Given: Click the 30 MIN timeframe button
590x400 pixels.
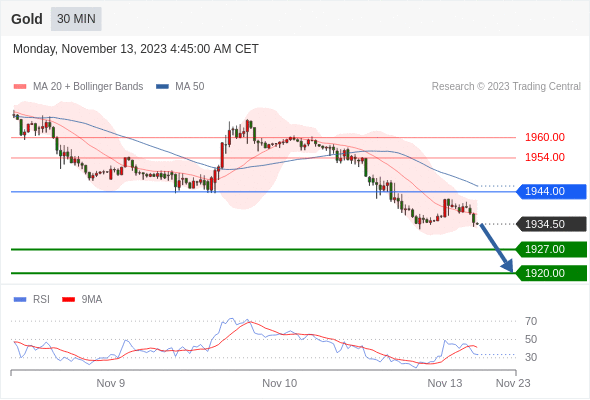Looking at the screenshot, I should click(x=76, y=19).
